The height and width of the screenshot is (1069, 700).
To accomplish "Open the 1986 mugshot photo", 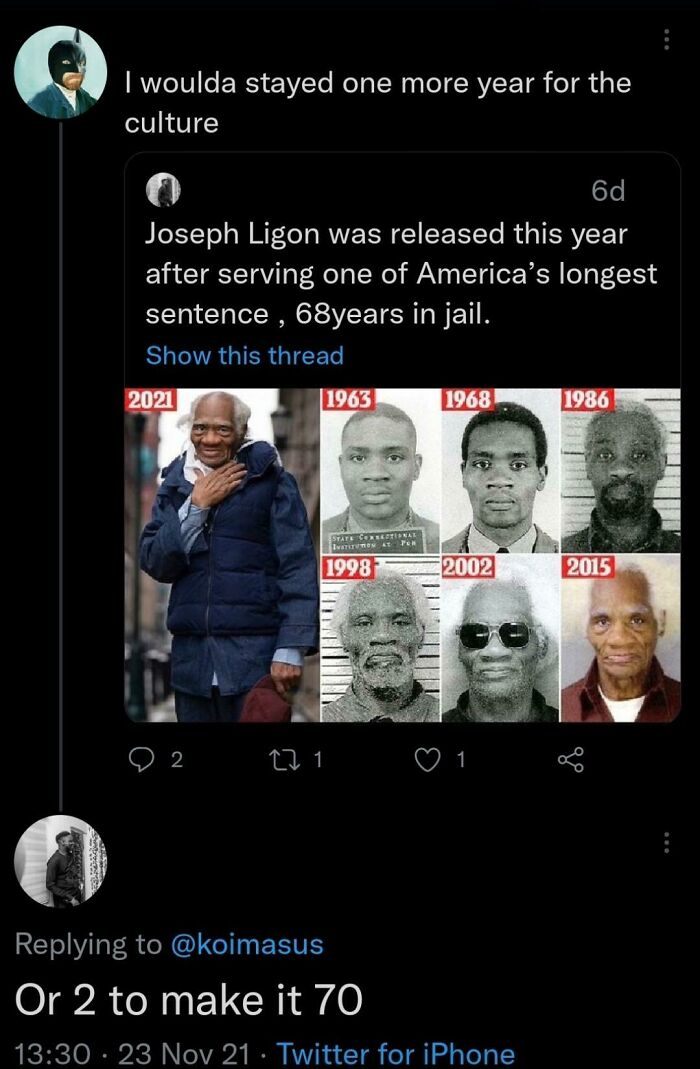I will 621,470.
